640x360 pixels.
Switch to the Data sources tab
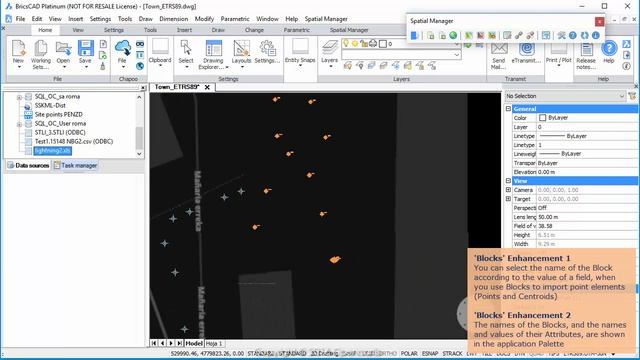tap(28, 165)
